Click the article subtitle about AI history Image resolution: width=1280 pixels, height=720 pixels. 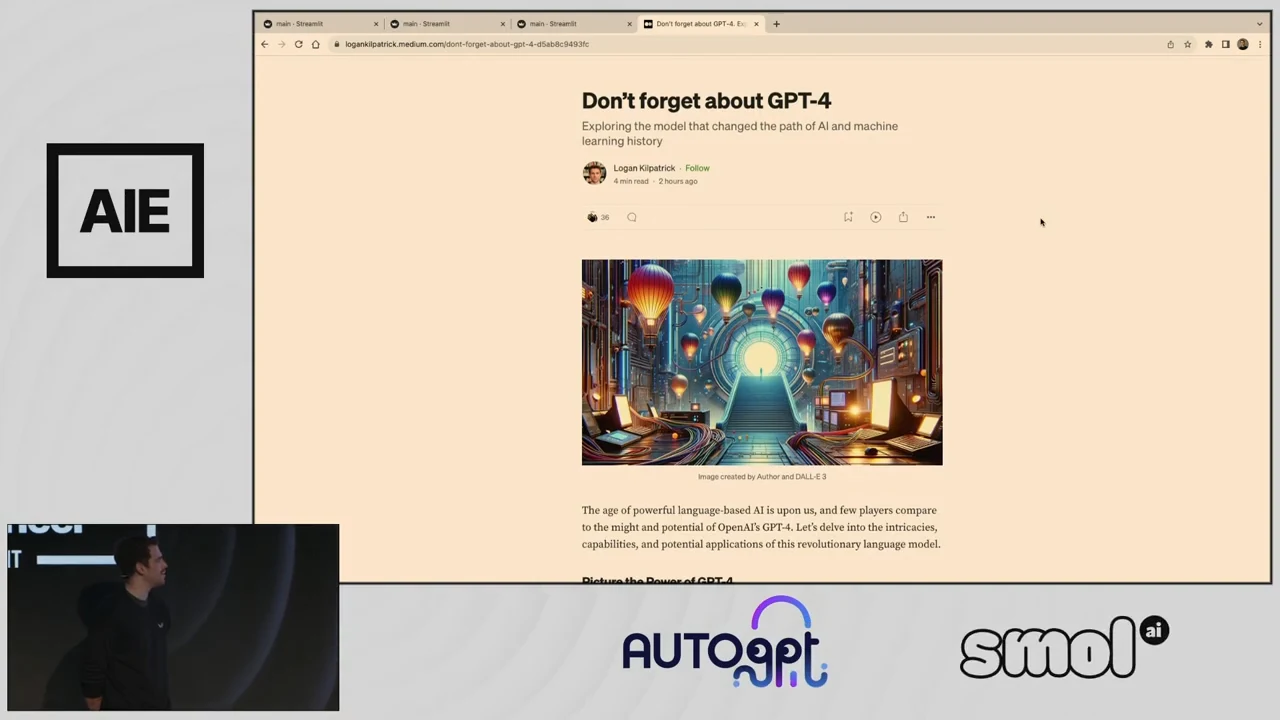pos(740,133)
